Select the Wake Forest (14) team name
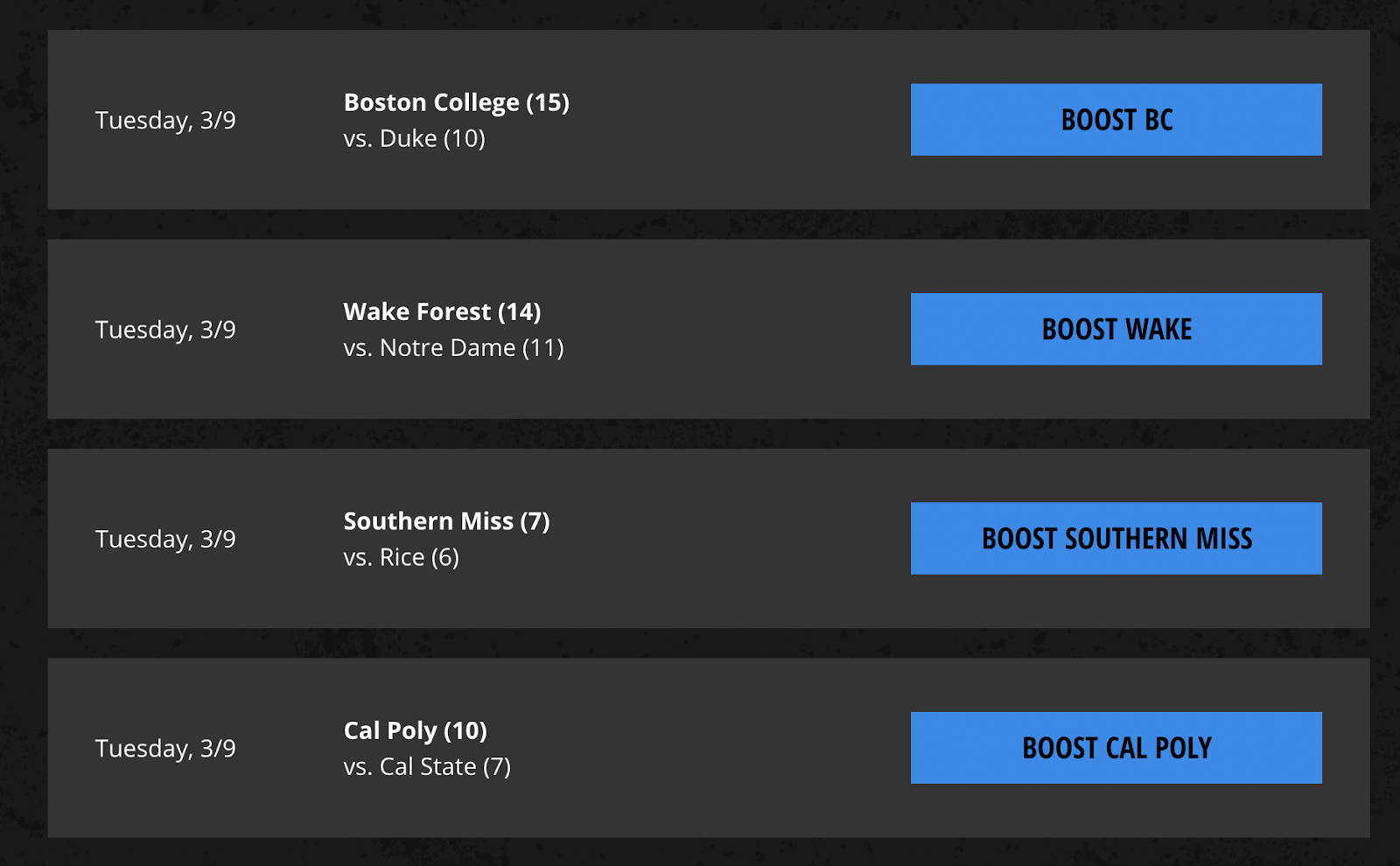Screen dimensions: 1400x866 (442, 311)
